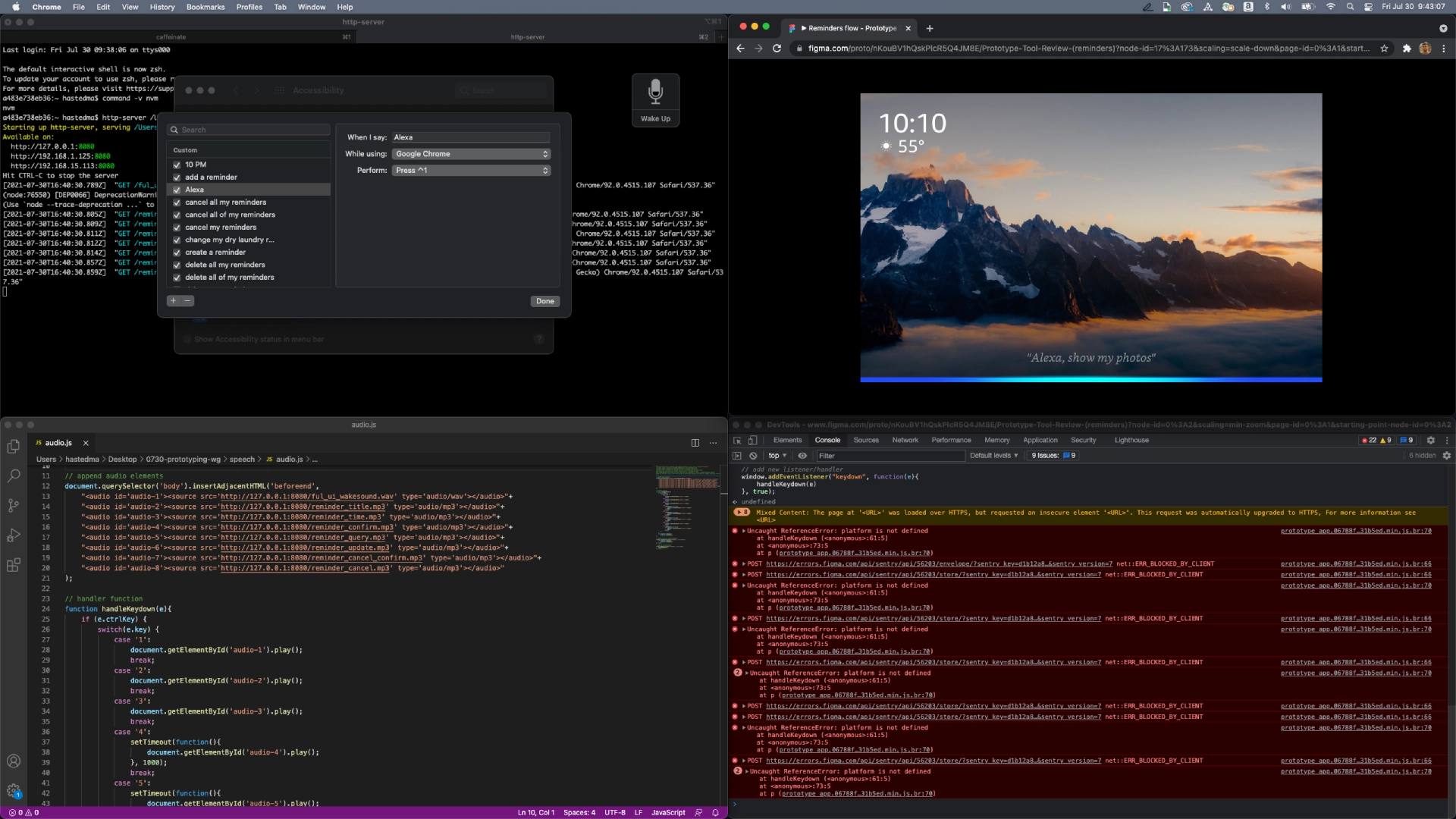Click the plus button to add command

click(x=174, y=301)
